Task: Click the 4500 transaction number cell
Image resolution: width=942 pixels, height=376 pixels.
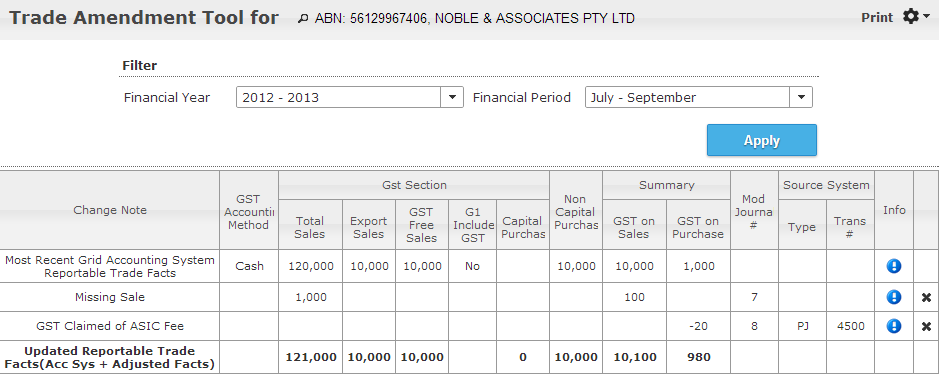Action: 850,326
